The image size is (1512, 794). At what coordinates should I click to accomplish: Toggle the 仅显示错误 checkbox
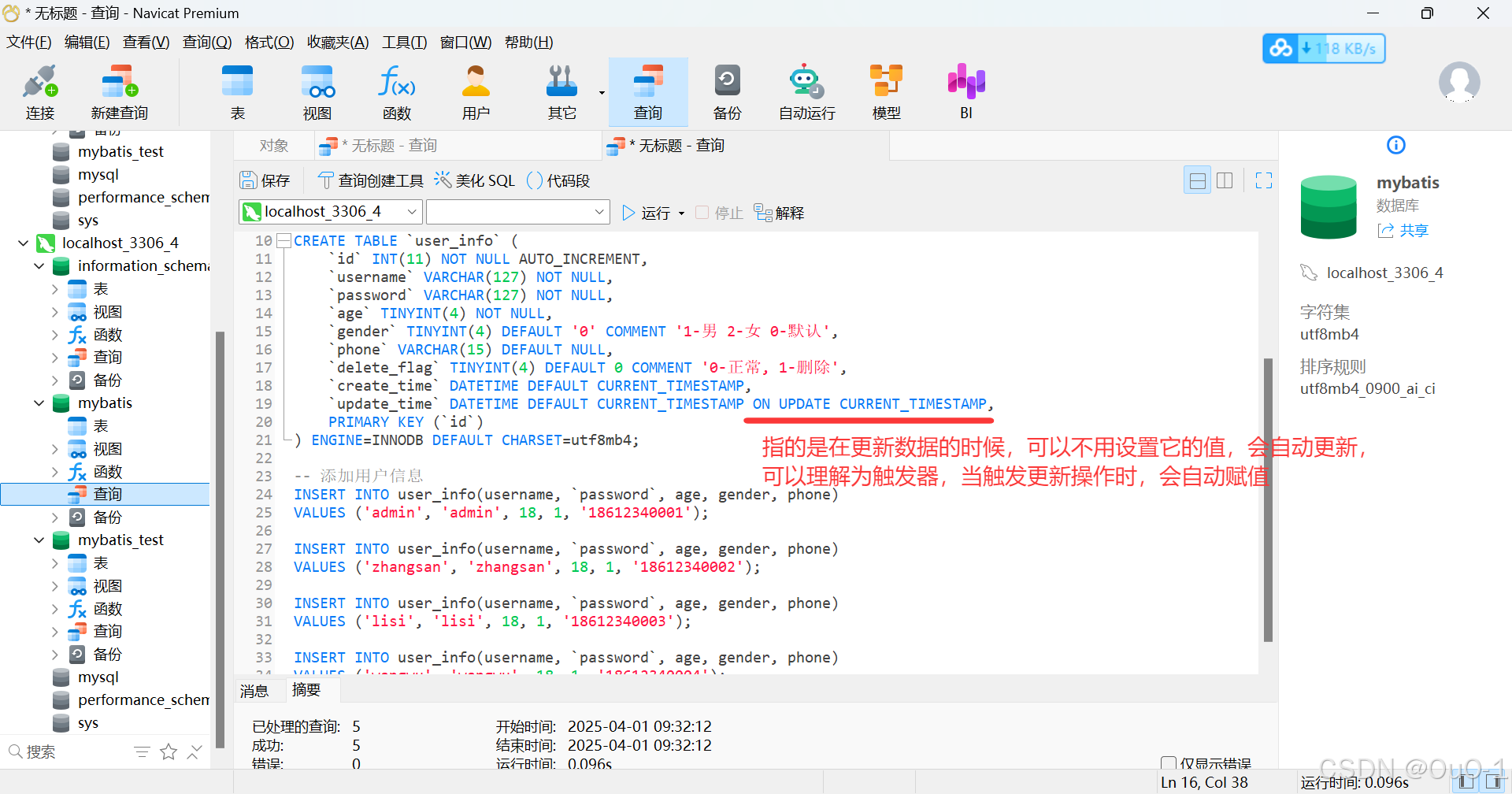pyautogui.click(x=1169, y=763)
